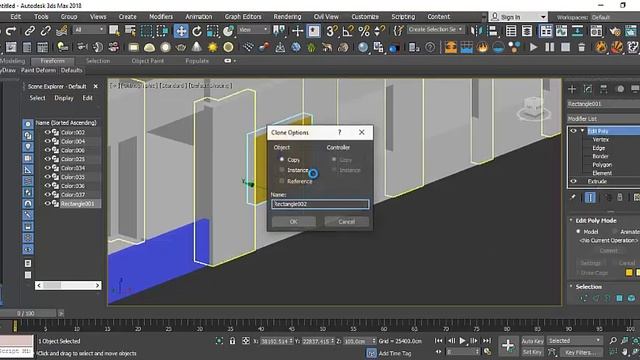640x360 pixels.
Task: Select the Copy radio button under Object
Action: [282, 159]
